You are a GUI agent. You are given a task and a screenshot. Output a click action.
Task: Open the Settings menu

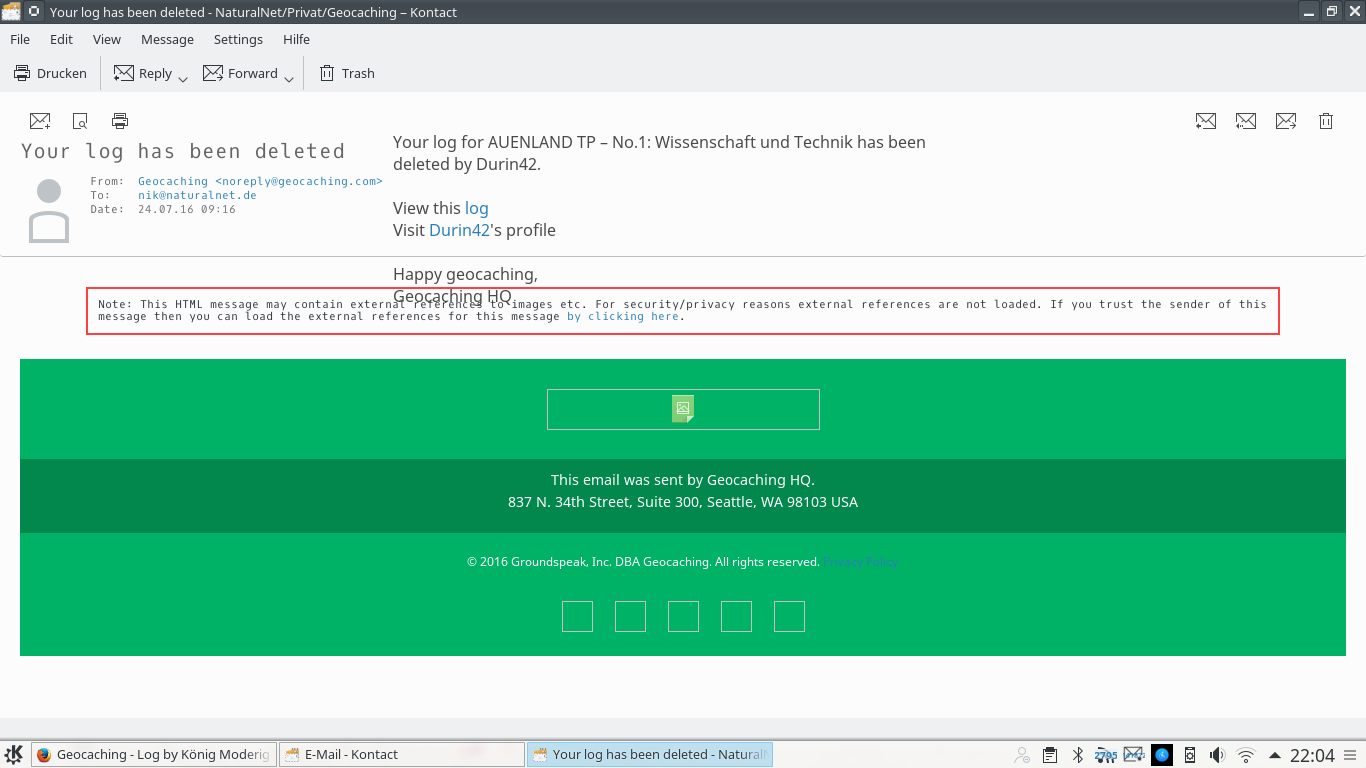[238, 39]
